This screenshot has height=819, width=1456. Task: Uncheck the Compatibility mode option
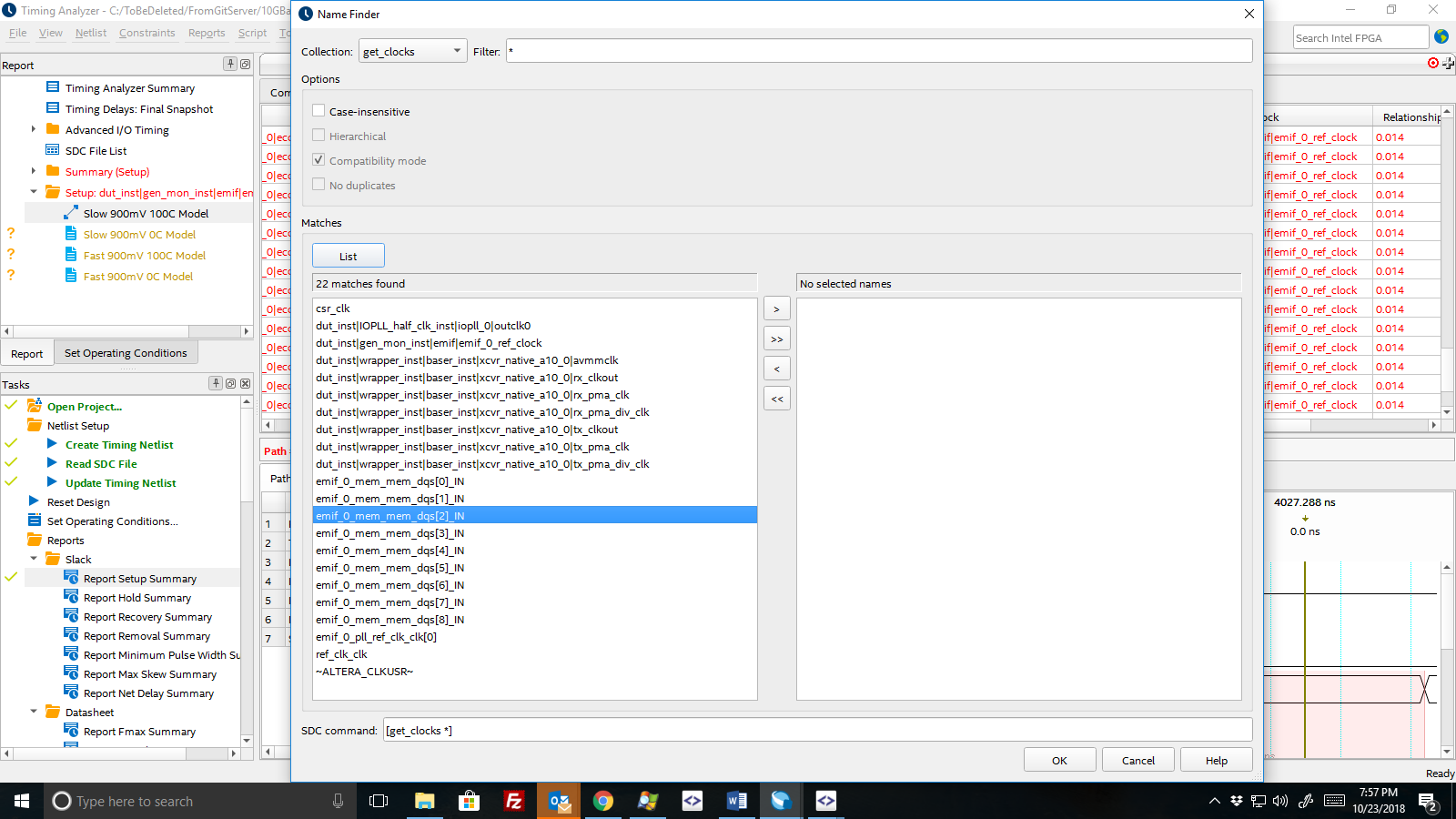pyautogui.click(x=318, y=160)
